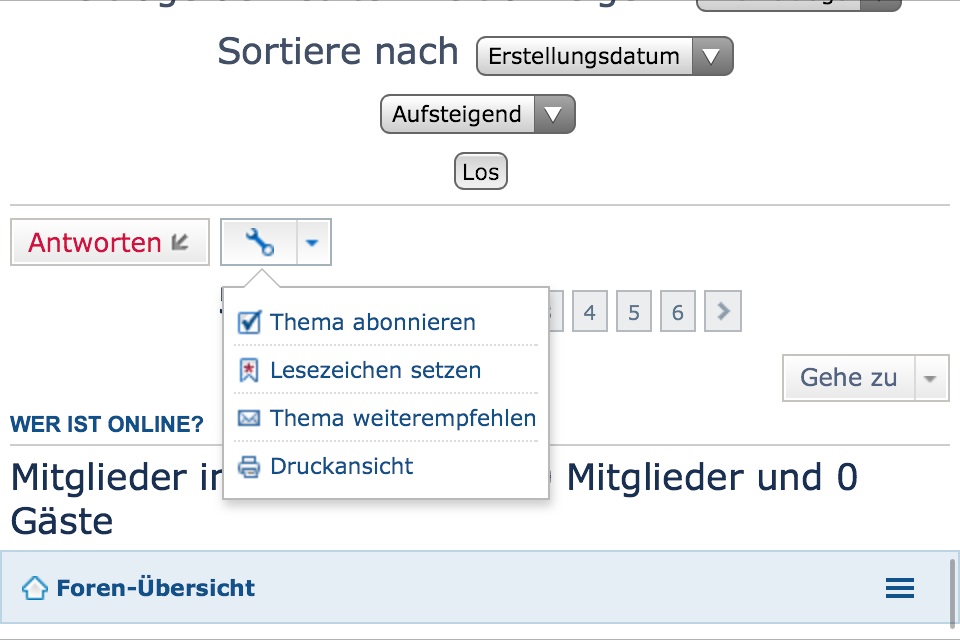Viewport: 960px width, 640px height.
Task: Open the Erstellungsdatum sort dropdown
Action: pos(604,56)
